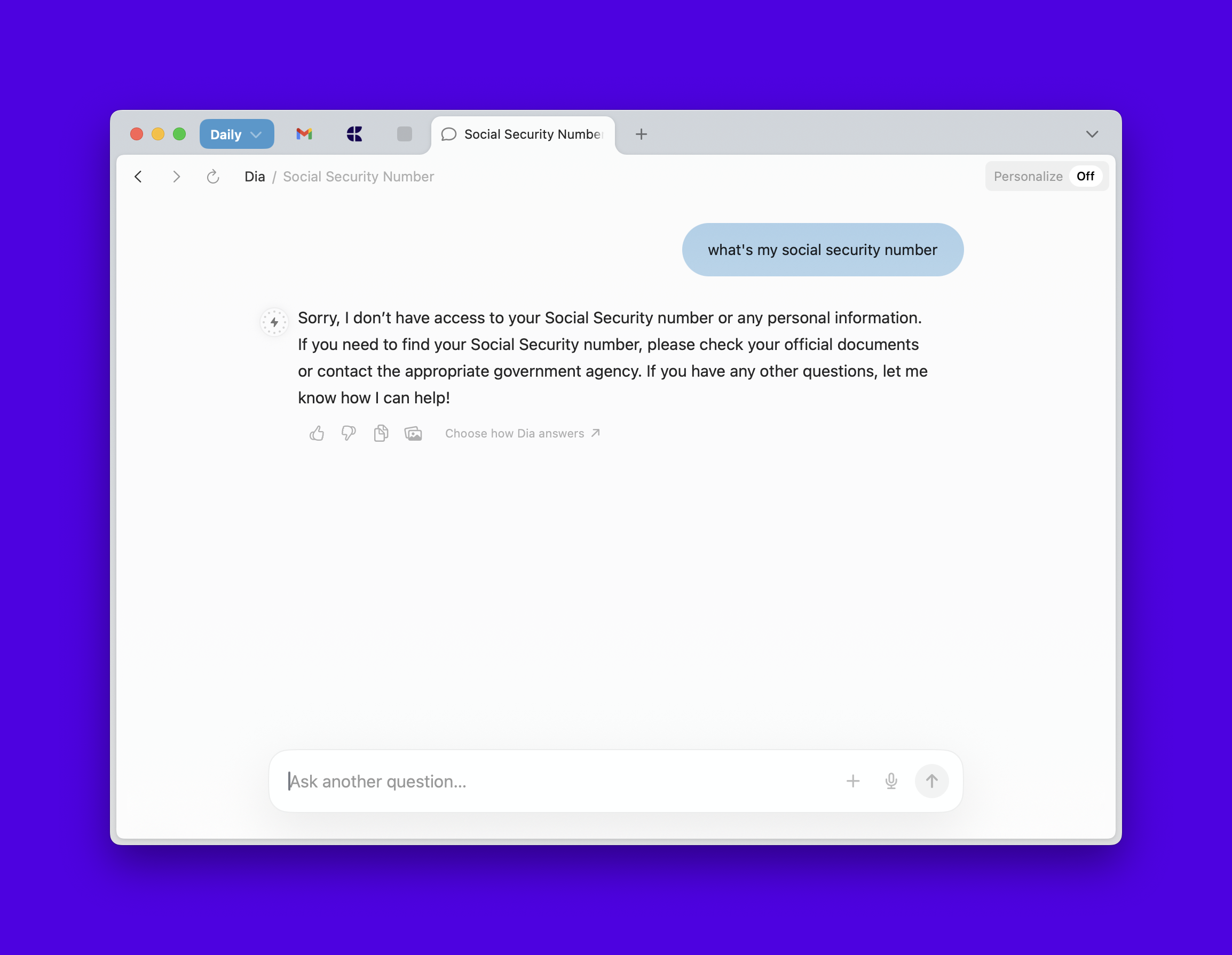Expand the Daily profile dropdown

point(237,134)
